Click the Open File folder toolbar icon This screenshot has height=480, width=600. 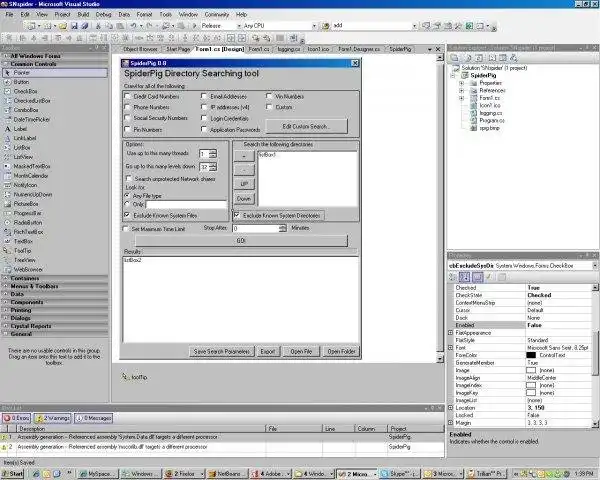(63, 26)
